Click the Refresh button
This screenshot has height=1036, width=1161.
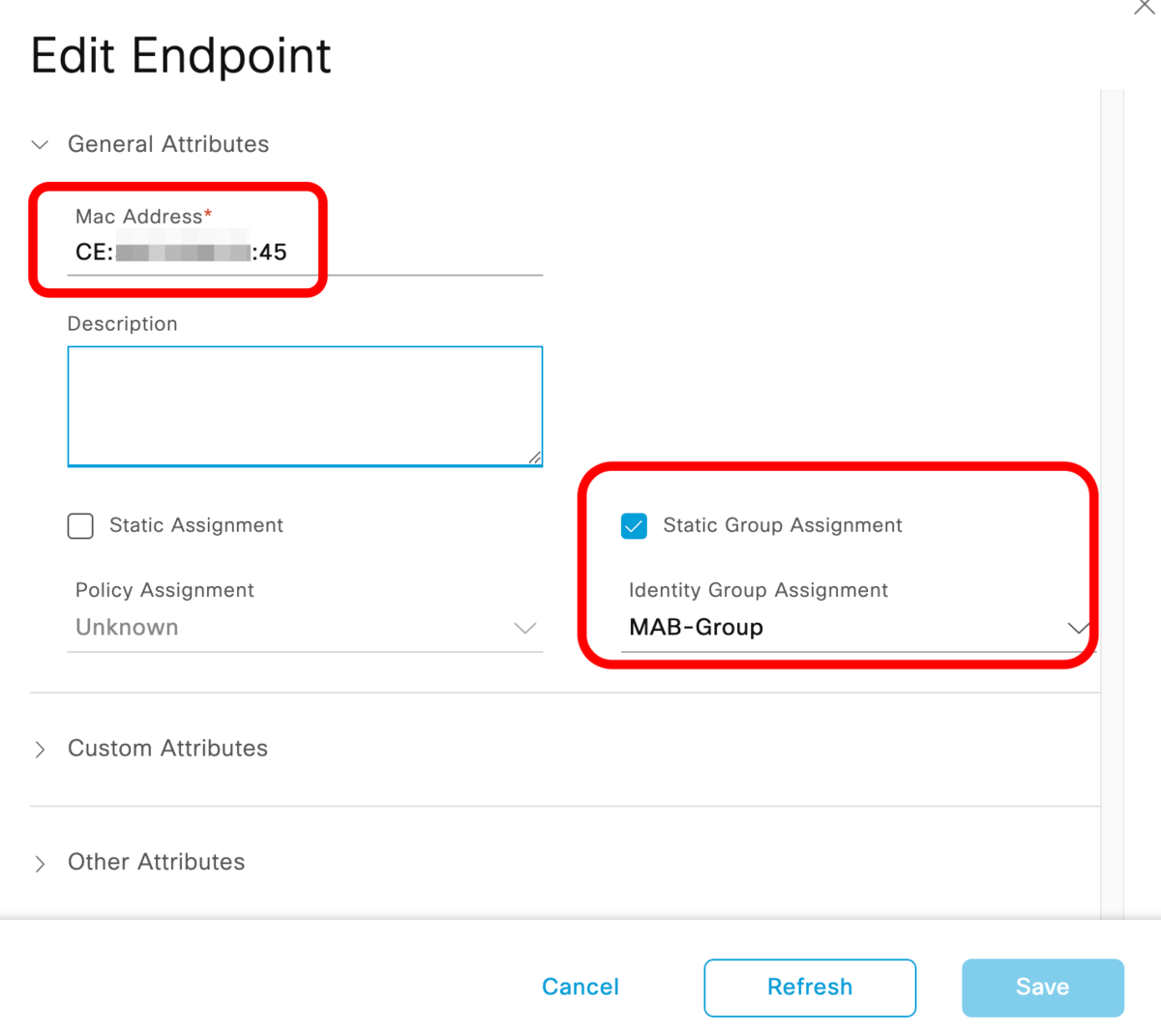pos(809,987)
